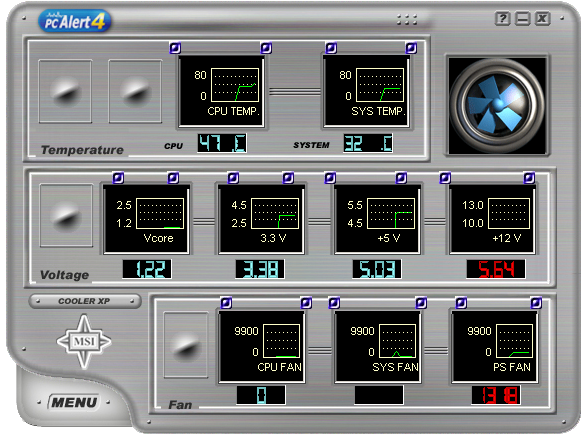This screenshot has width=582, height=436.
Task: Grab the dotted drag handle in title bar
Action: (407, 20)
